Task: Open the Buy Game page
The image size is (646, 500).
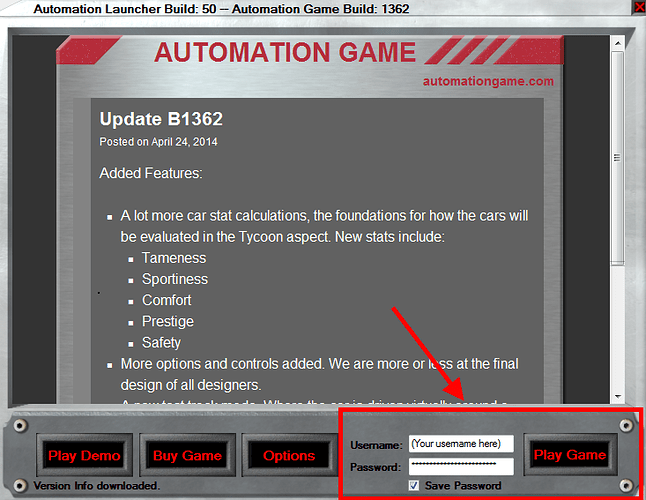Action: [187, 456]
